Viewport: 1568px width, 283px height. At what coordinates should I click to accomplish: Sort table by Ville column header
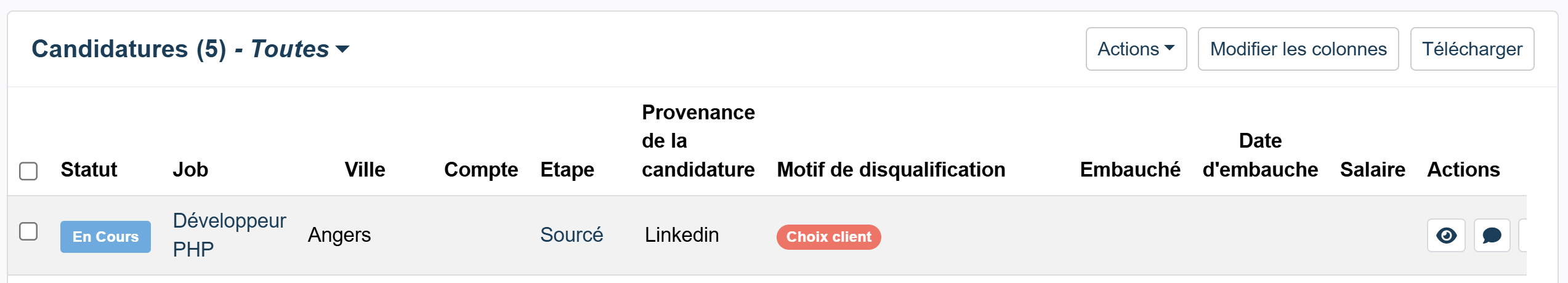[x=365, y=170]
